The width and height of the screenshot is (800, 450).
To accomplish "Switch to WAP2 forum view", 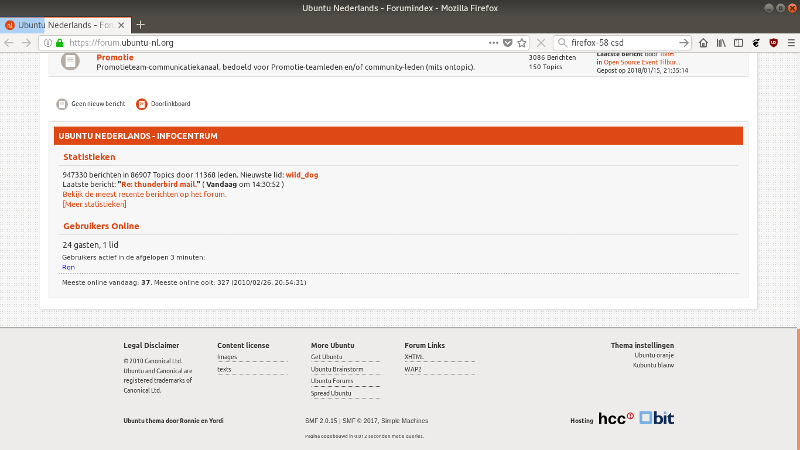I will pos(413,369).
